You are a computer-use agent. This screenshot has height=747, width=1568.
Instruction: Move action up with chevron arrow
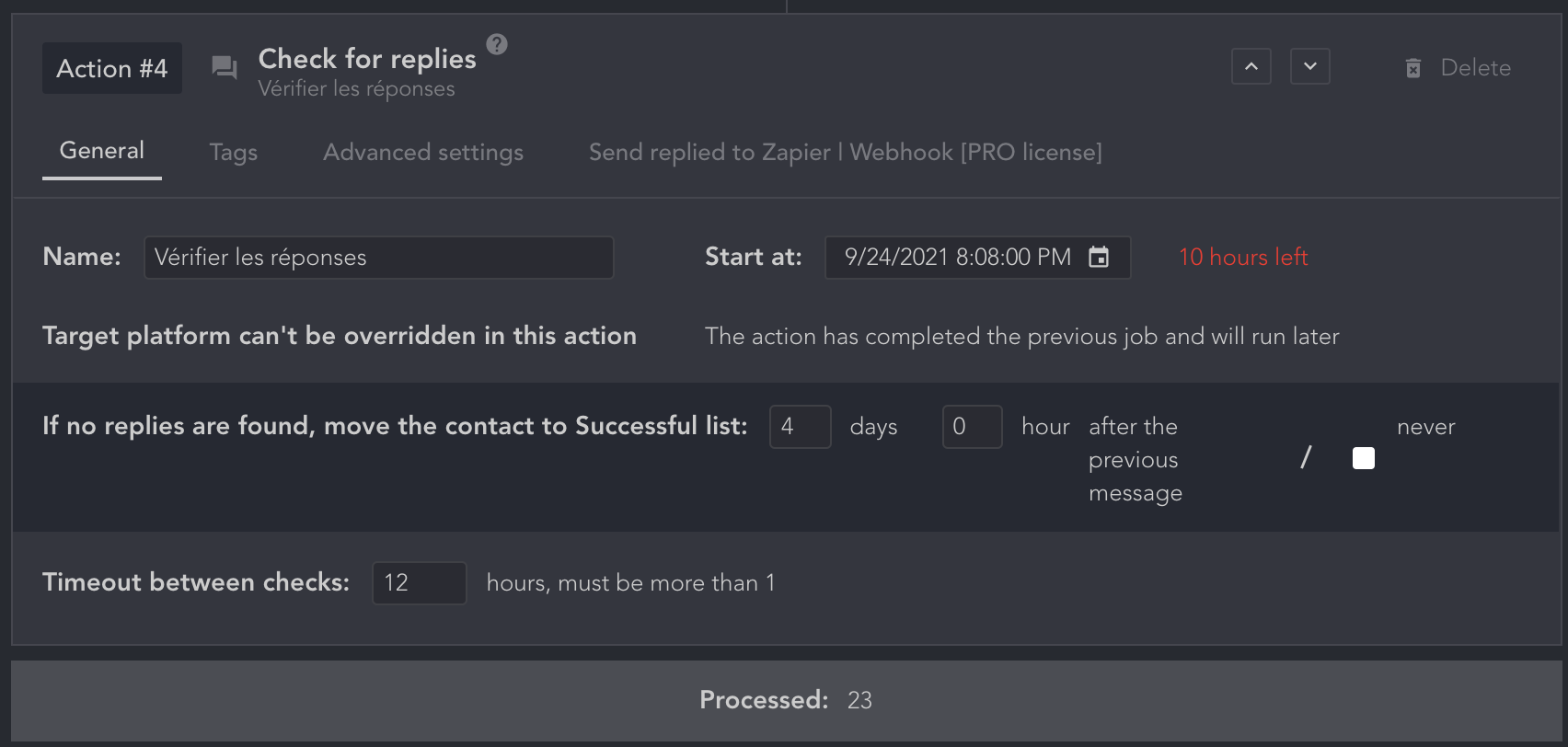click(x=1251, y=66)
